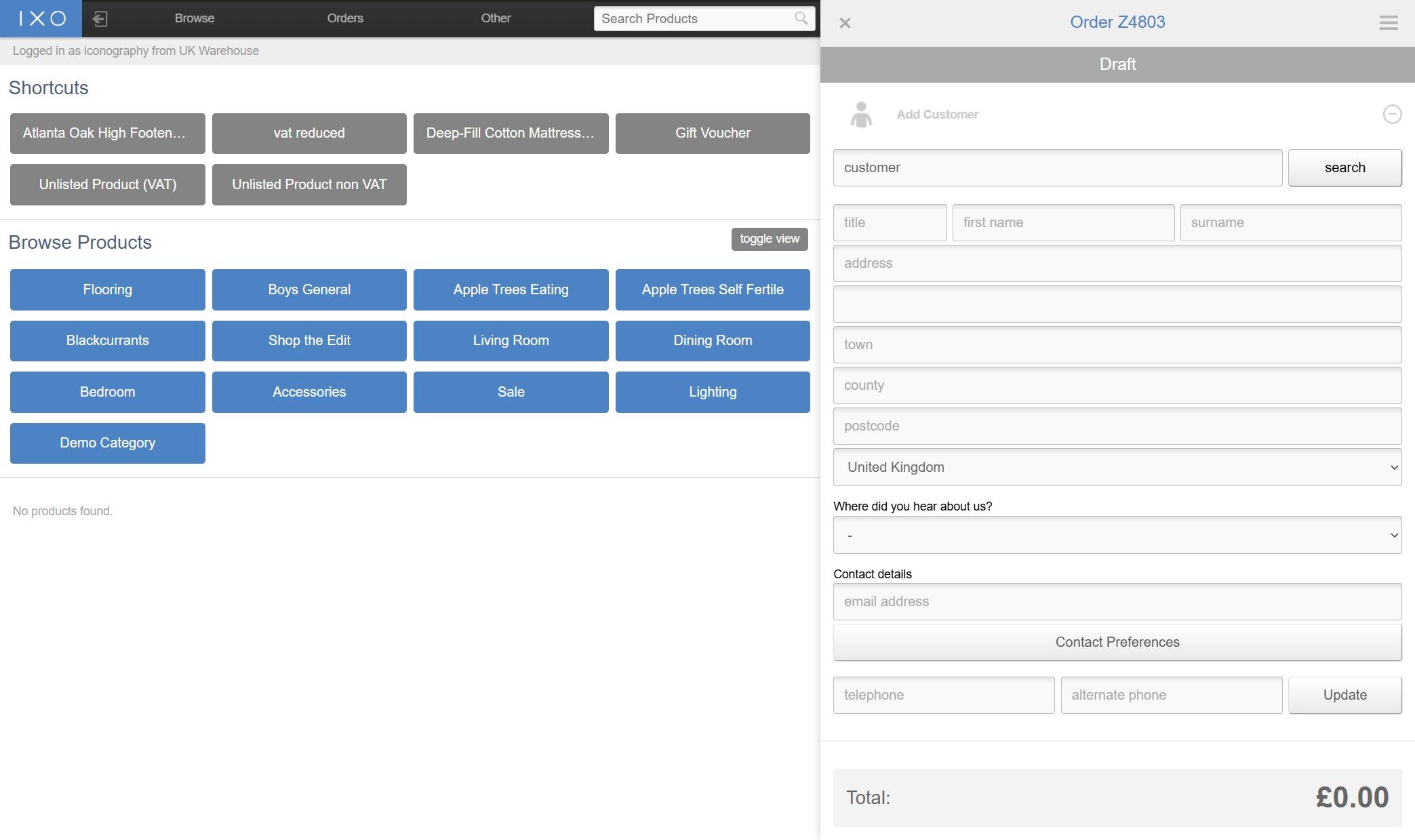The width and height of the screenshot is (1415, 840).
Task: Close the order panel with X
Action: tap(845, 23)
